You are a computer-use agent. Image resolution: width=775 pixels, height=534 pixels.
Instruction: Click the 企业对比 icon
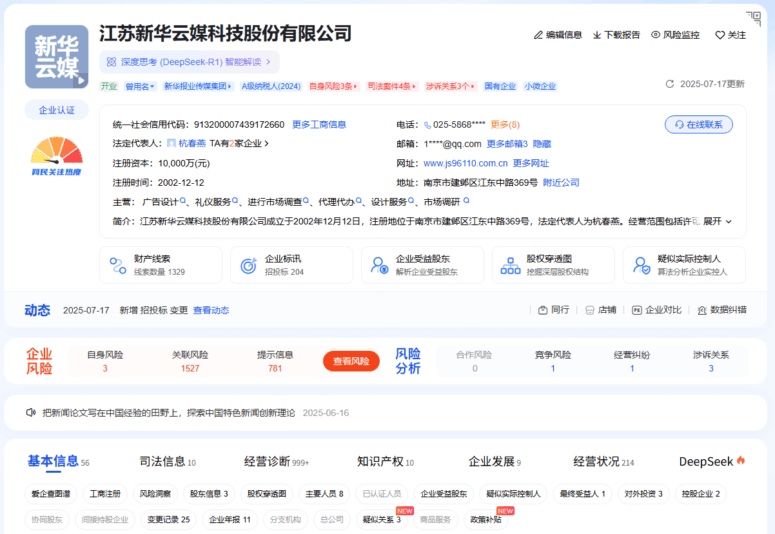click(637, 310)
